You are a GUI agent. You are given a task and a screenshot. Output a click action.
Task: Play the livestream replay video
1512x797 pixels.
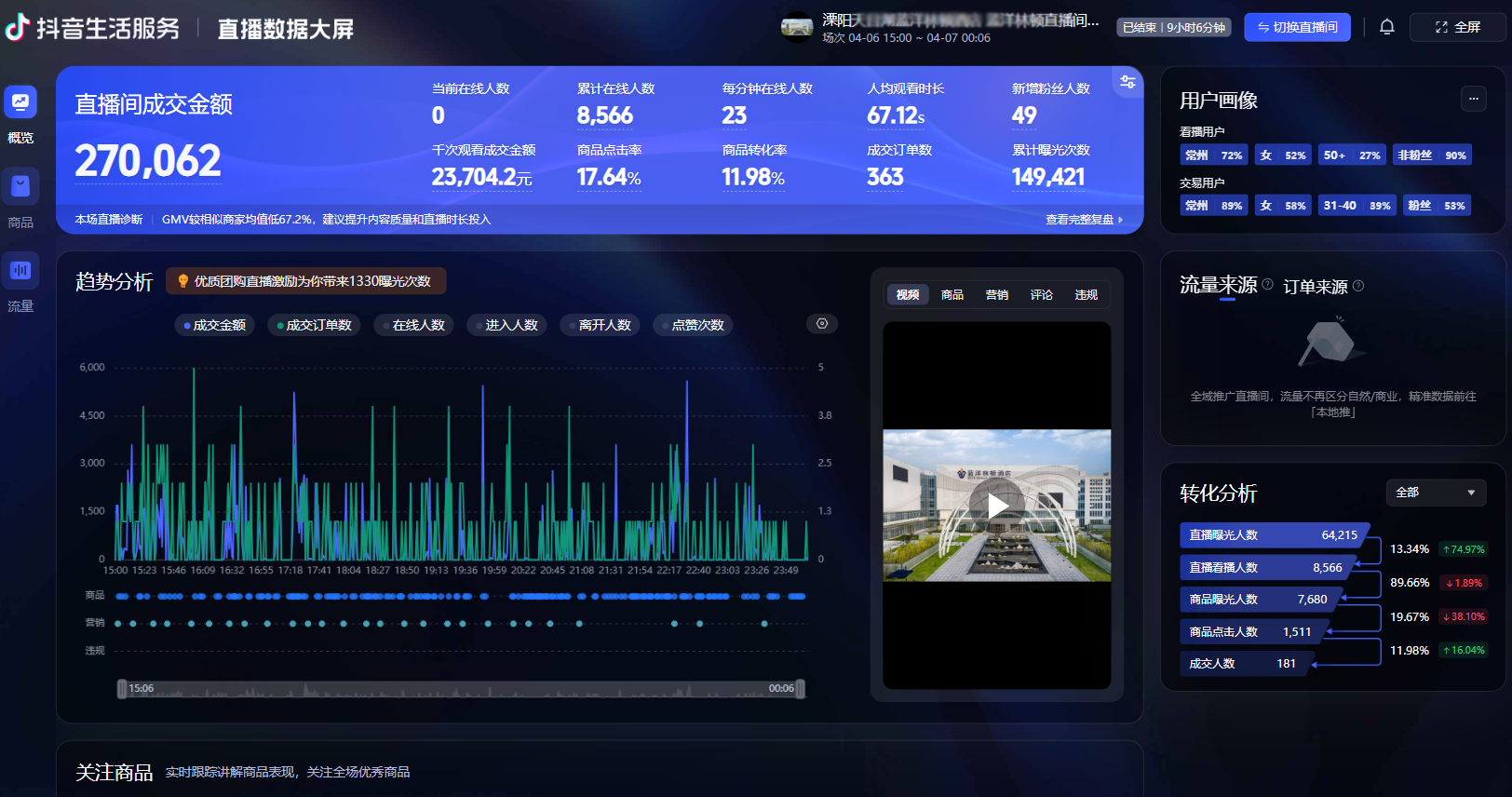pos(997,506)
